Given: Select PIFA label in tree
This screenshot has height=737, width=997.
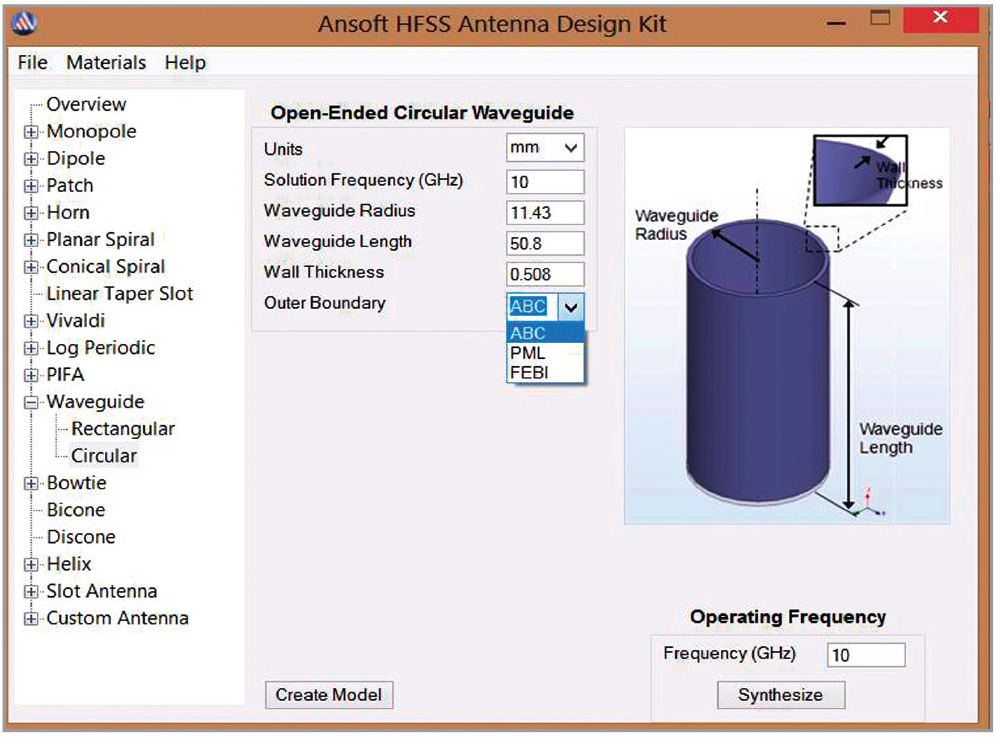Looking at the screenshot, I should 65,375.
